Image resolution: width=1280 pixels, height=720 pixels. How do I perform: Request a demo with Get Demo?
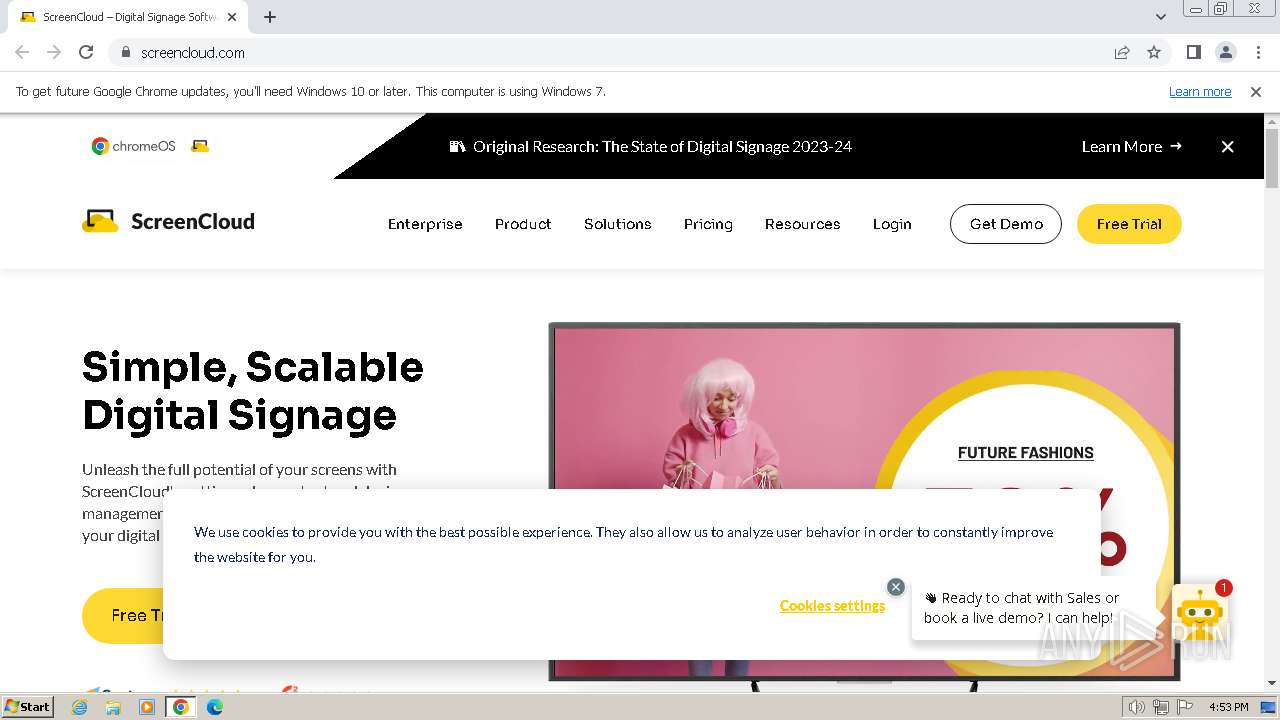[x=1006, y=224]
